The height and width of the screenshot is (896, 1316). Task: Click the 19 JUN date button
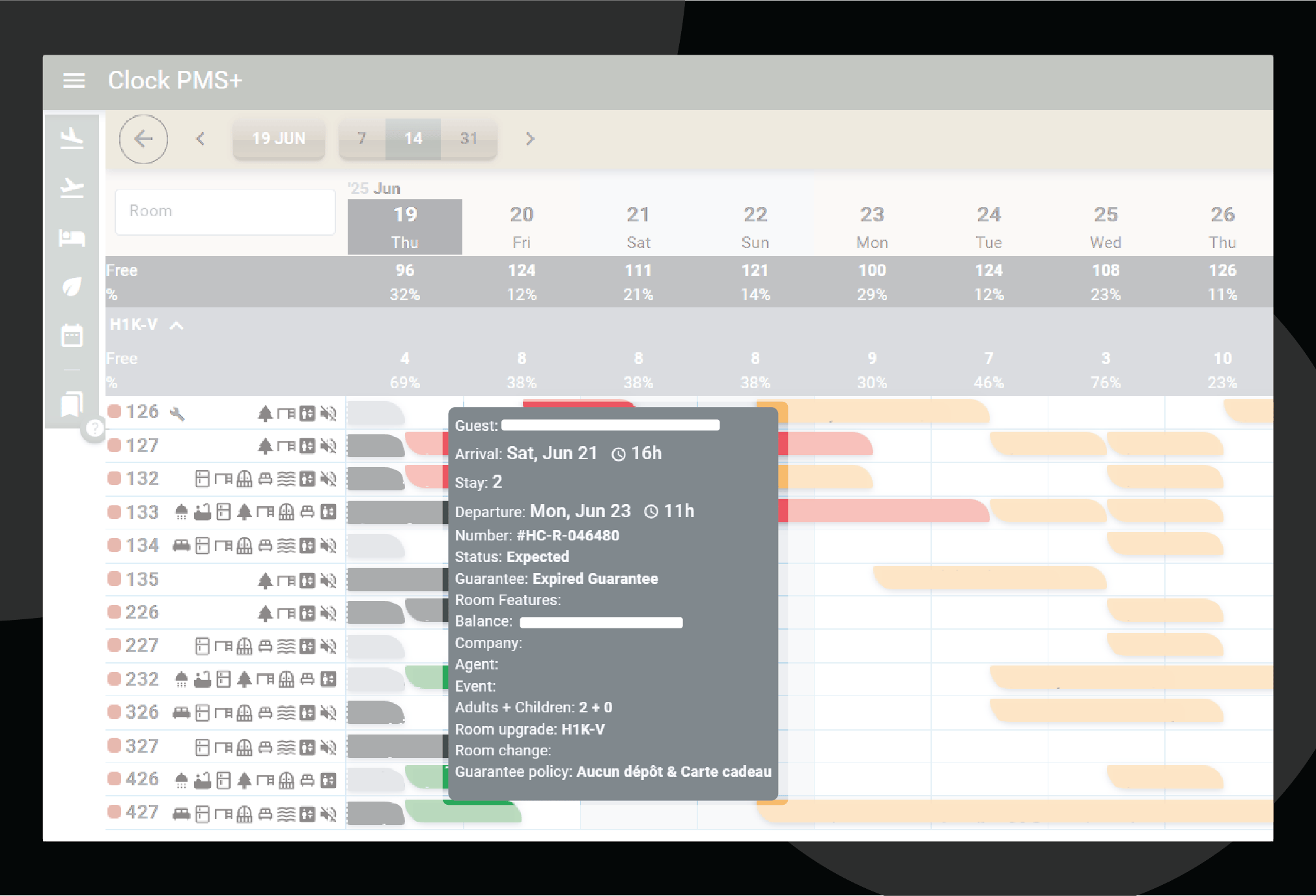click(x=279, y=139)
